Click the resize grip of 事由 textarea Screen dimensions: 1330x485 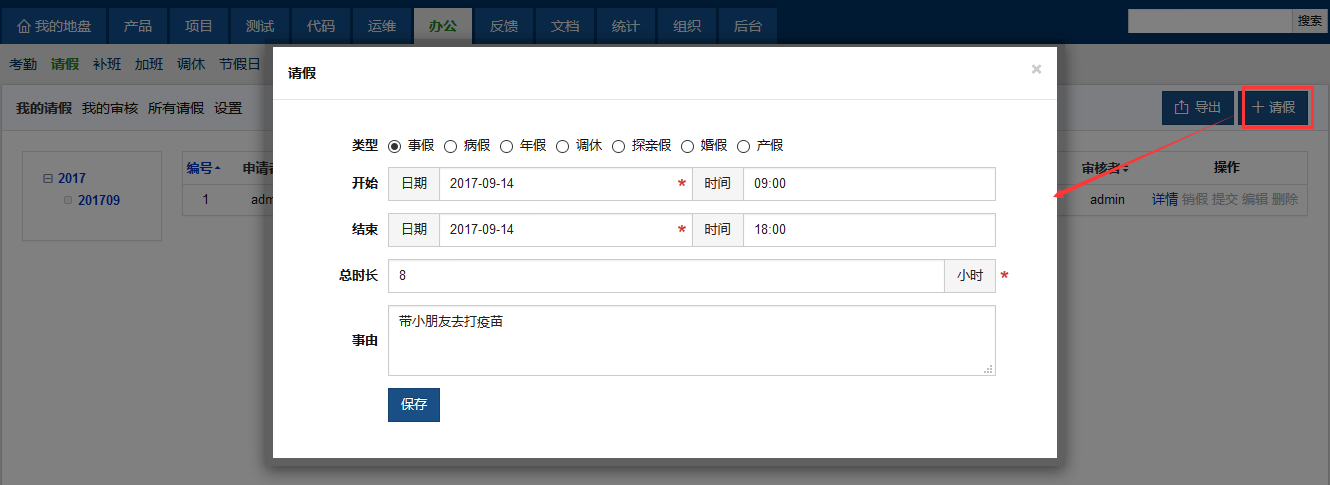988,369
